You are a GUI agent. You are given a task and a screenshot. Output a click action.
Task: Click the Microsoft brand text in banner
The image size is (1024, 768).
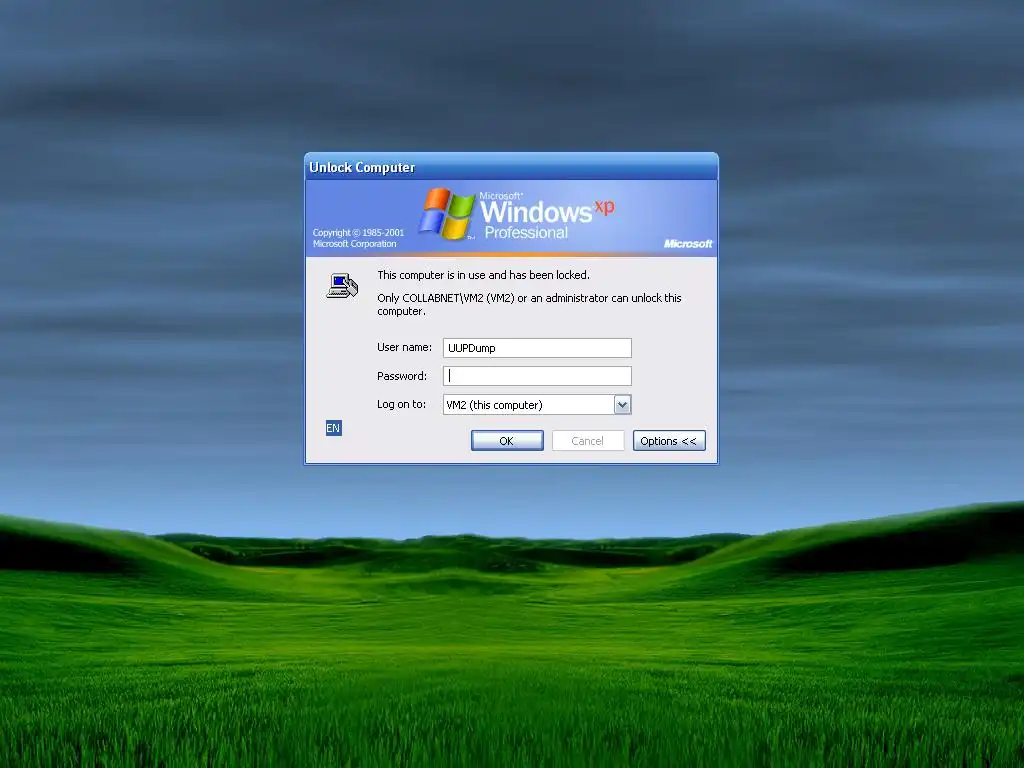click(x=688, y=244)
